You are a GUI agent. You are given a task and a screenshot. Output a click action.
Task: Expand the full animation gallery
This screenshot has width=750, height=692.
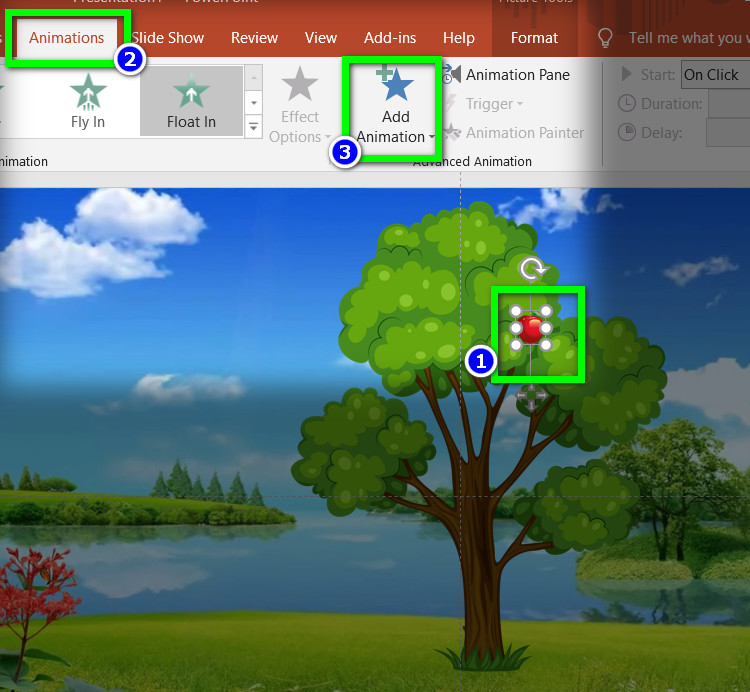point(254,127)
